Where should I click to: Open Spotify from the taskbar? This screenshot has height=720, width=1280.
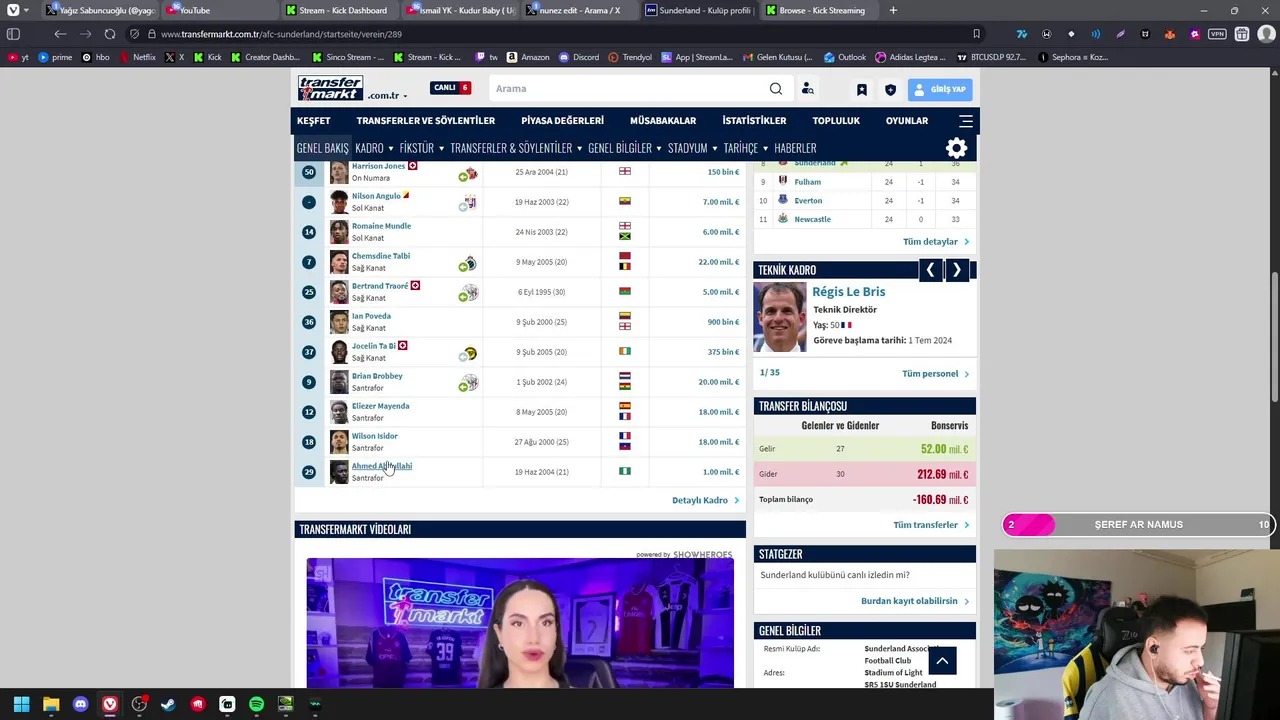coord(256,704)
